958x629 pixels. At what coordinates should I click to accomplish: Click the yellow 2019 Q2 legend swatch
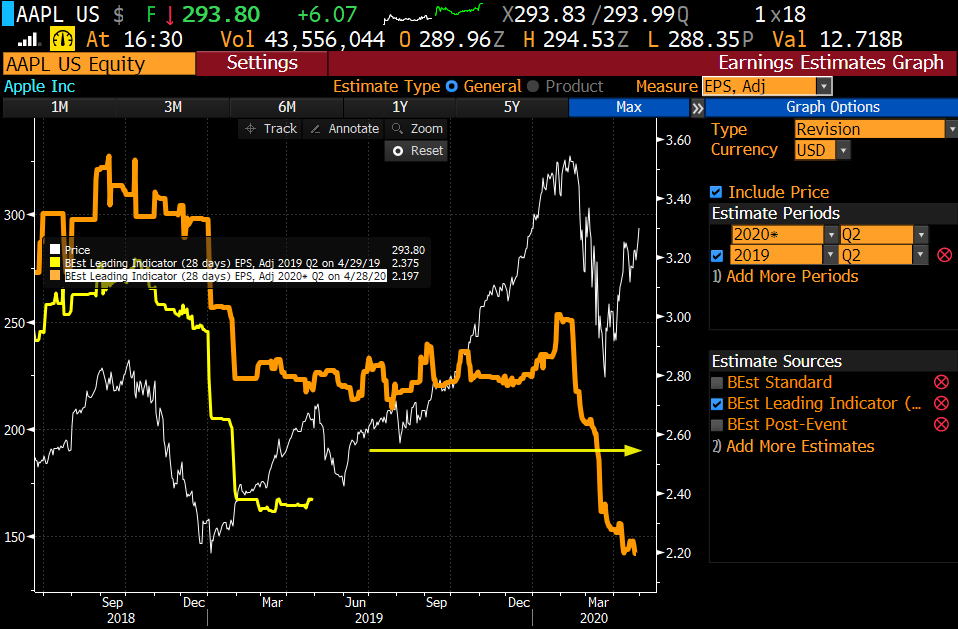coord(55,263)
